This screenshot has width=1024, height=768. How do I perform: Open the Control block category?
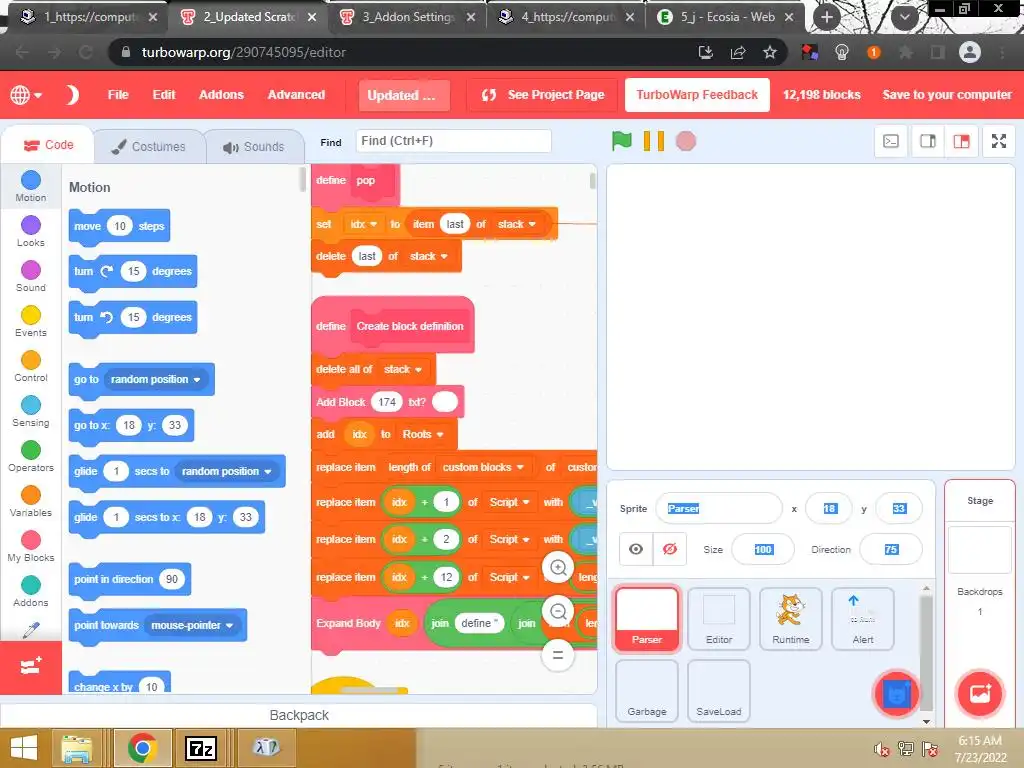coord(31,366)
